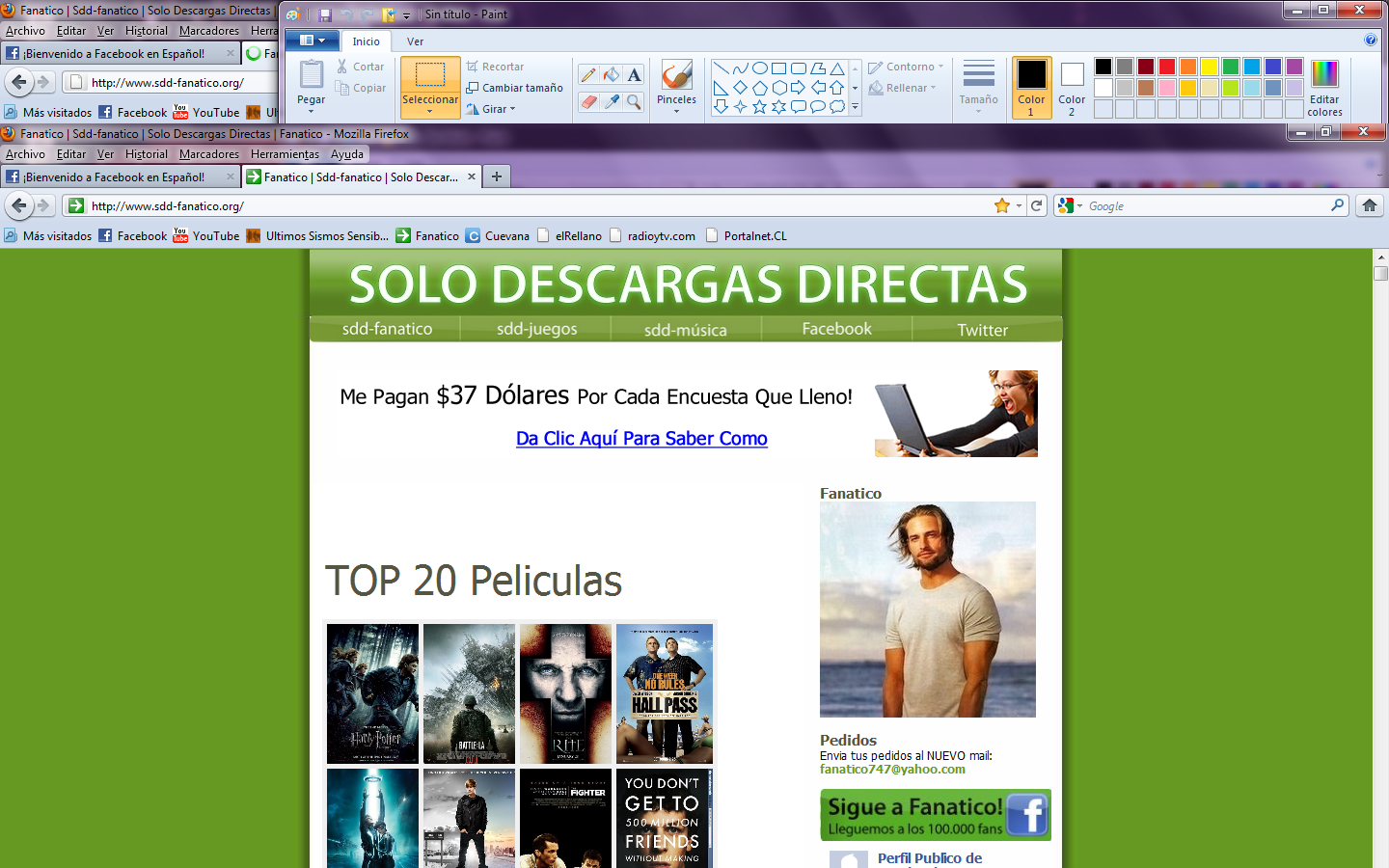Open the Pegar dropdown arrow in Paint
Screen dimensions: 1389x868
coord(311,111)
